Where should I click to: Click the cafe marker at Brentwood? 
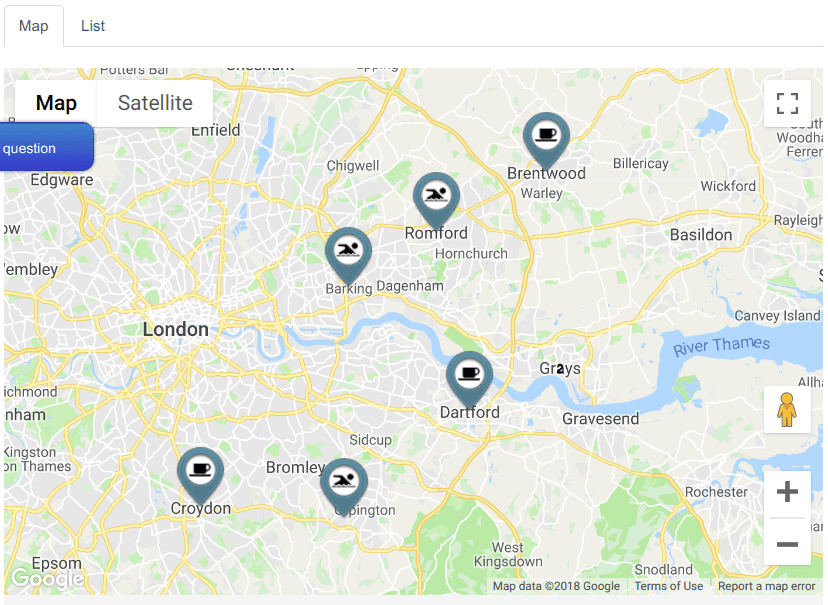[546, 139]
